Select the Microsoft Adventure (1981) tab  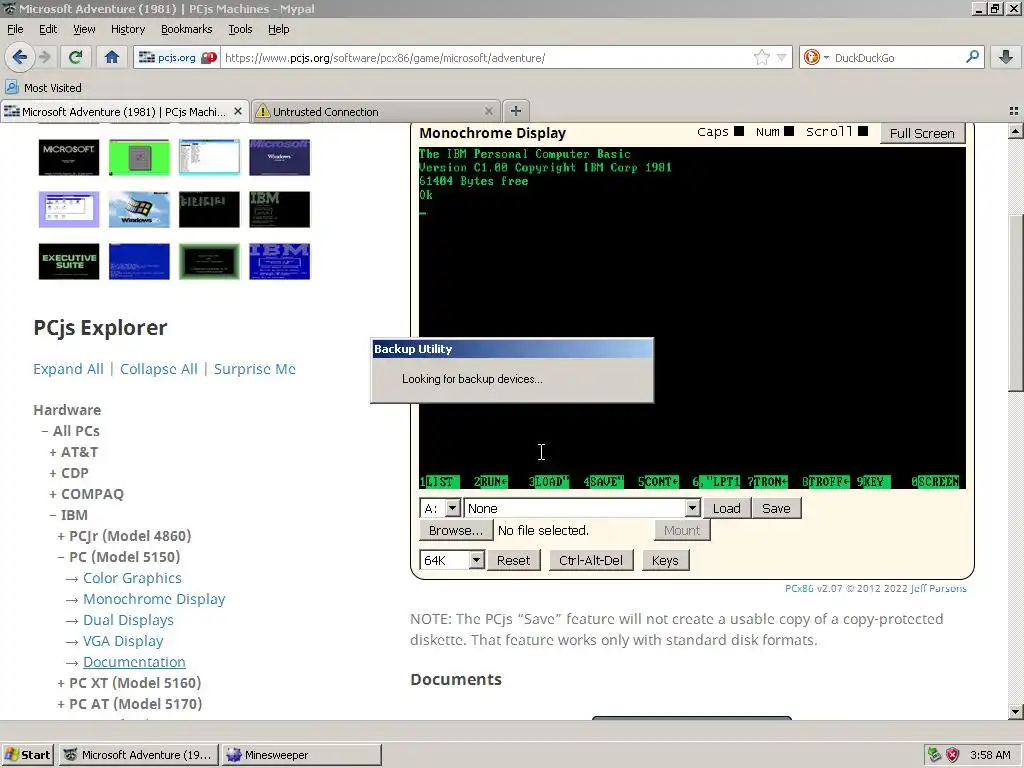[x=124, y=112]
